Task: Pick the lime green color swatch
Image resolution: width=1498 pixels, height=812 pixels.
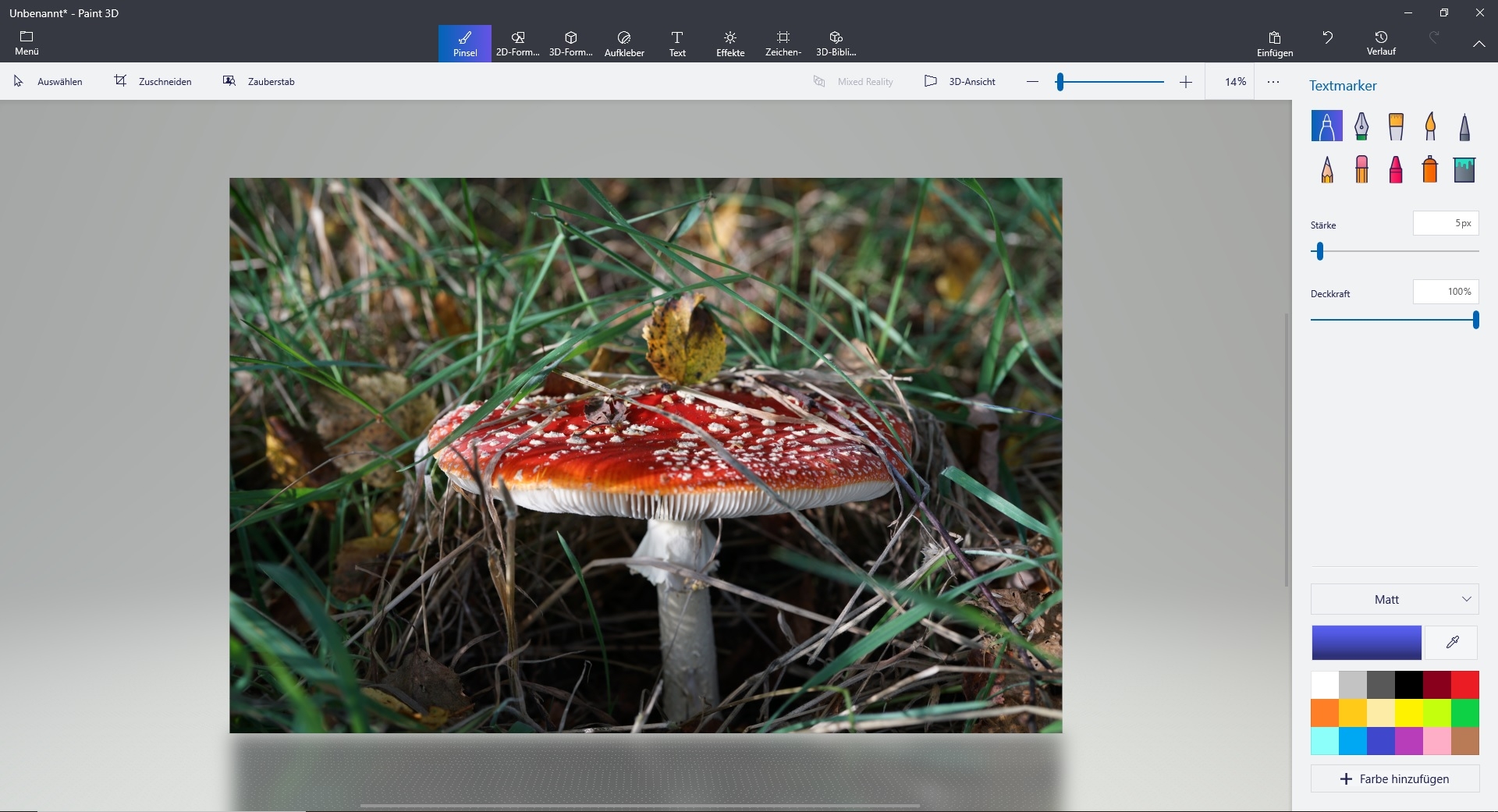Action: click(x=1437, y=713)
